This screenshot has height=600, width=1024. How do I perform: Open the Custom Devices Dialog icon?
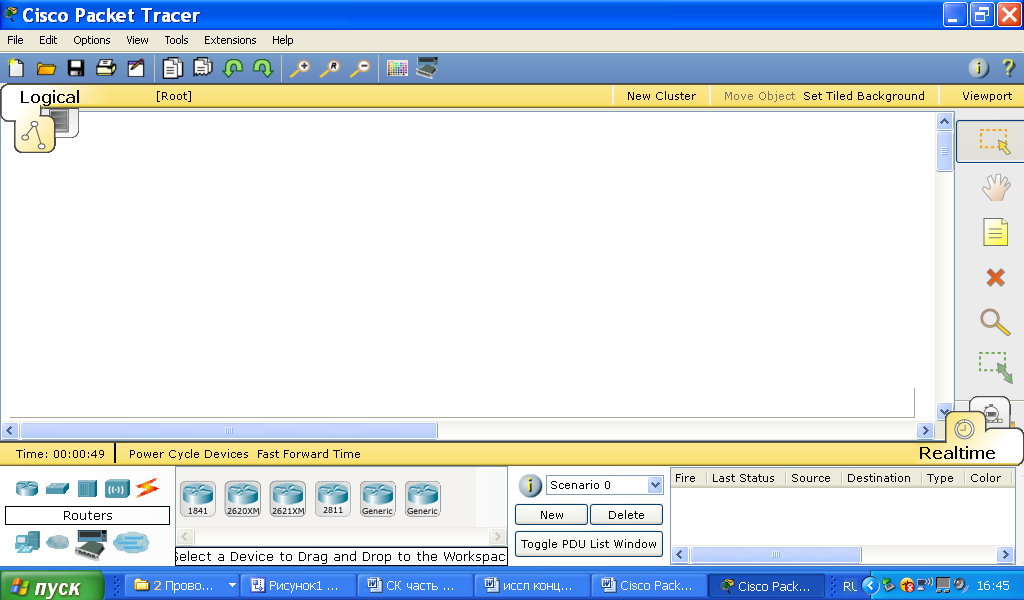[x=426, y=68]
